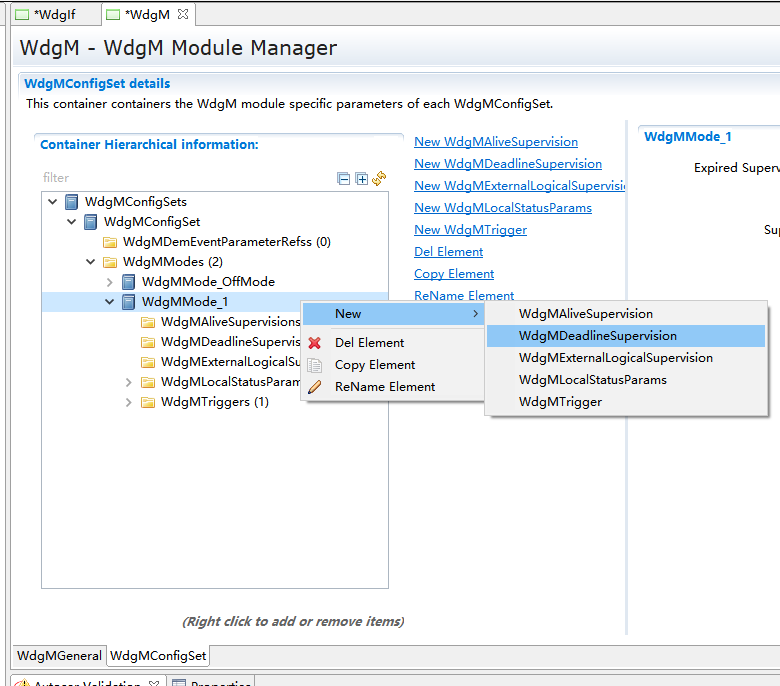Close the WdgM editor tab

click(x=183, y=14)
